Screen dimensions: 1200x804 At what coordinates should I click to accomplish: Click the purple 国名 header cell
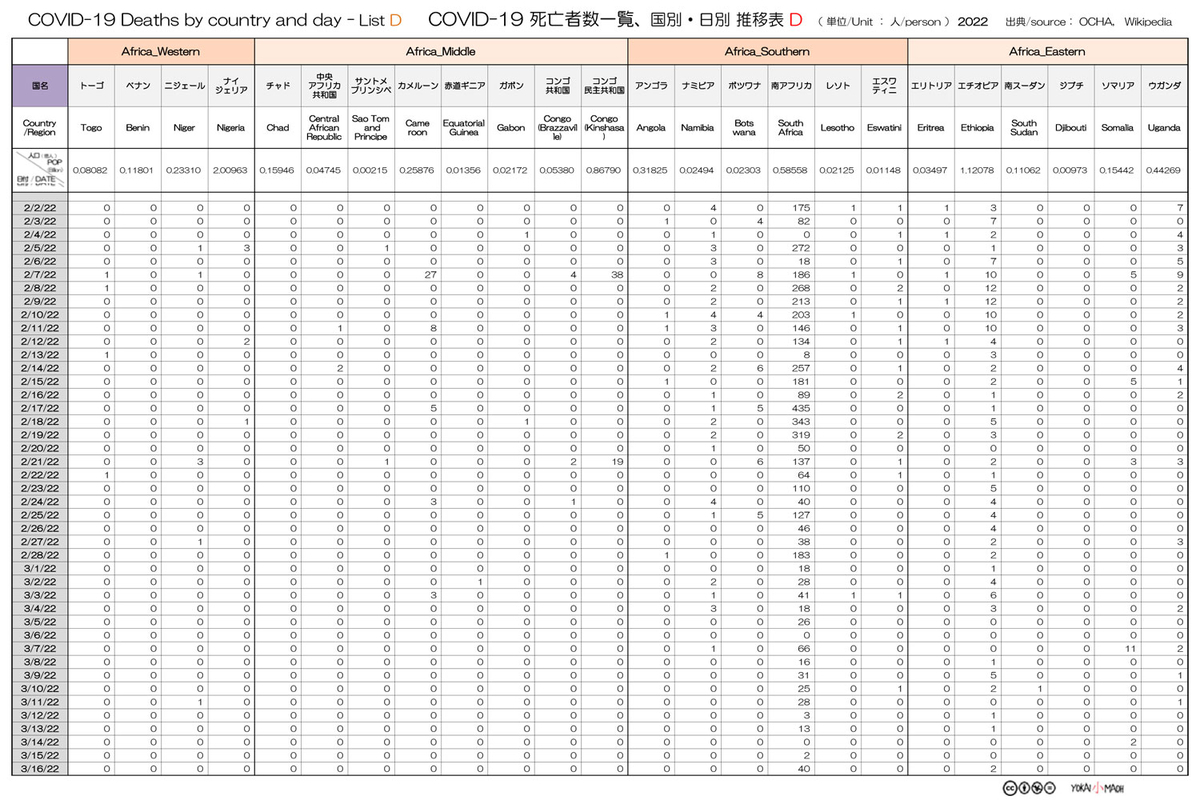pyautogui.click(x=40, y=87)
